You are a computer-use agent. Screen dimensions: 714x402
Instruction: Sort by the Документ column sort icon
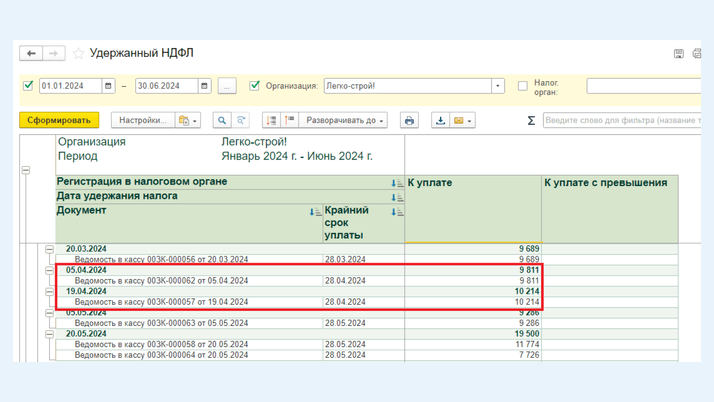click(314, 212)
